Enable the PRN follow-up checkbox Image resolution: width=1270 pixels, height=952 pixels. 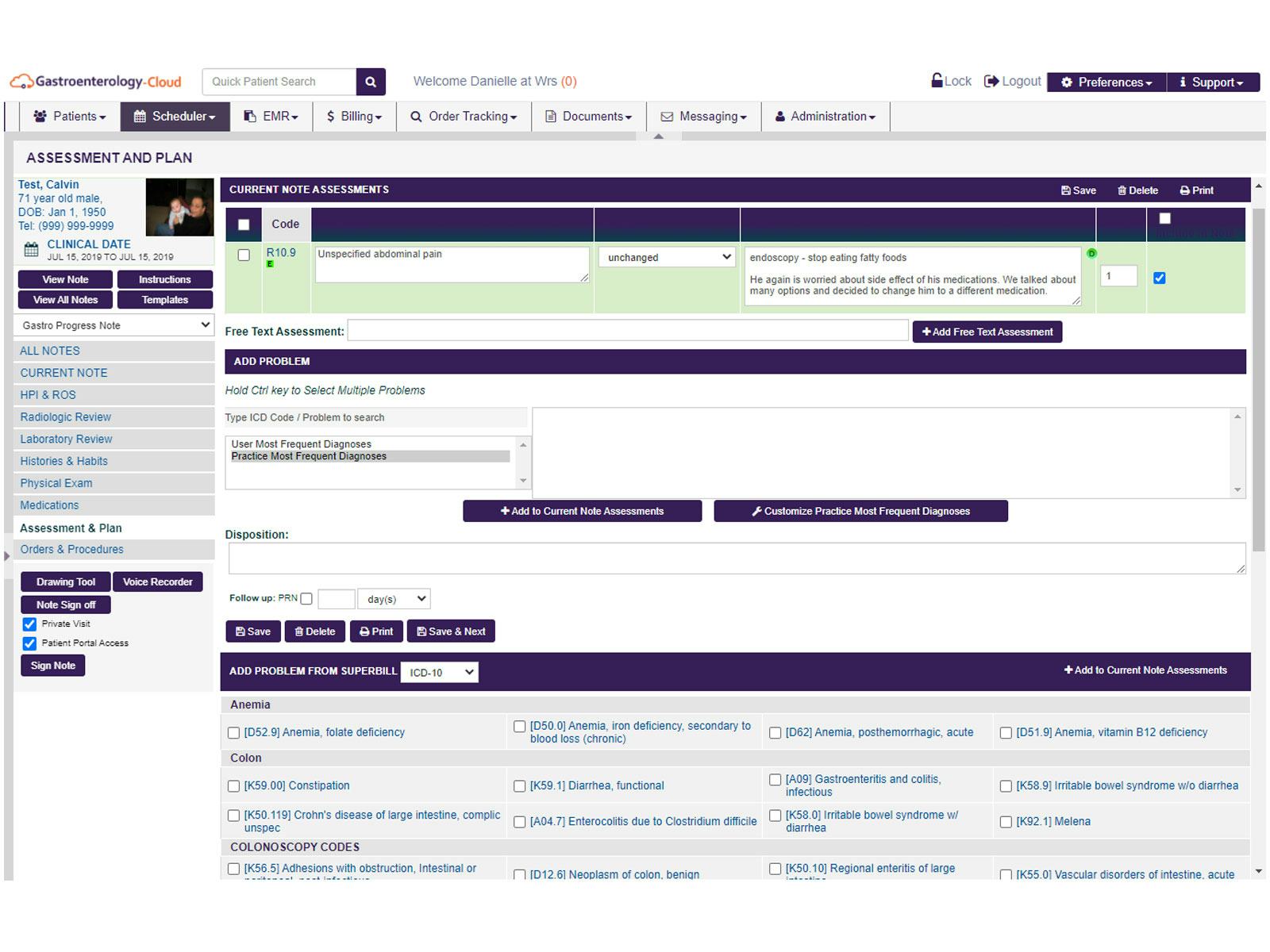(307, 599)
